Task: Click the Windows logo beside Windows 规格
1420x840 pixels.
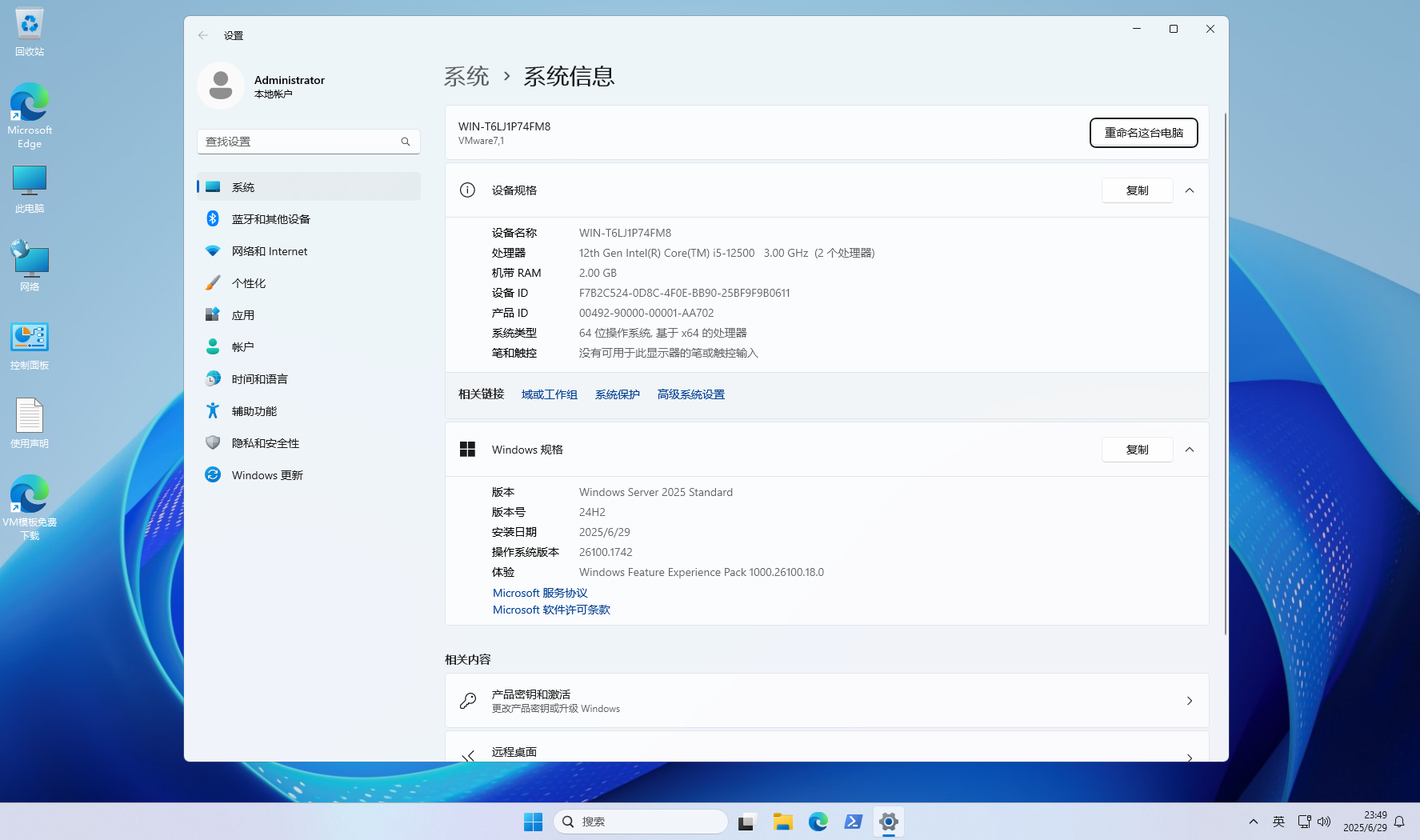Action: pyautogui.click(x=467, y=450)
